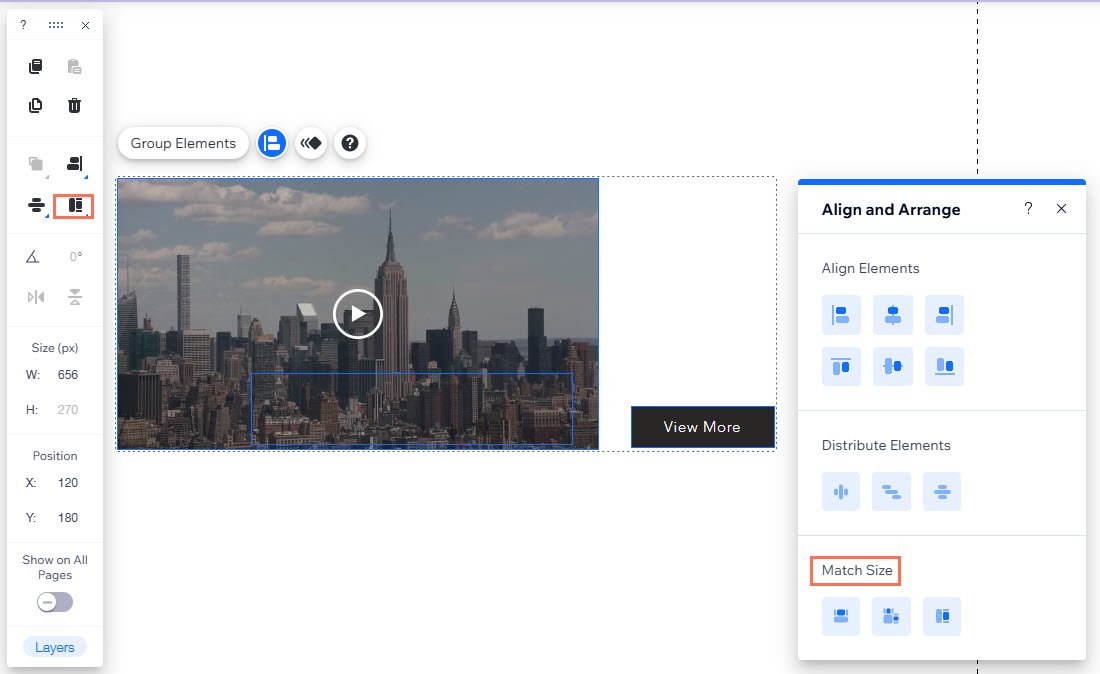The height and width of the screenshot is (674, 1100).
Task: Toggle the Show on All Pages switch
Action: pyautogui.click(x=54, y=601)
